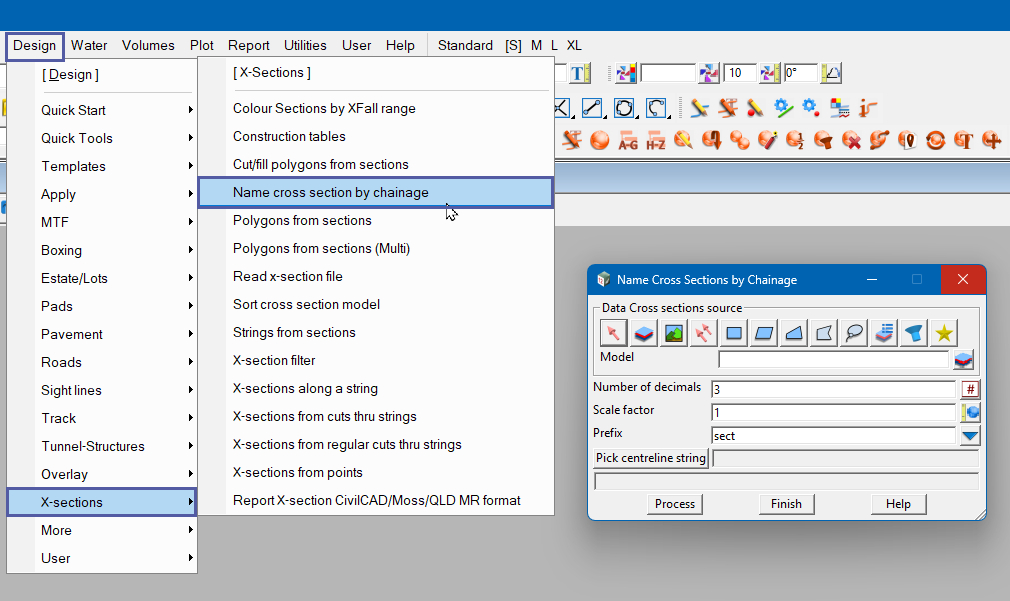1010x601 pixels.
Task: Click the Pick centreline string button
Action: pos(651,459)
